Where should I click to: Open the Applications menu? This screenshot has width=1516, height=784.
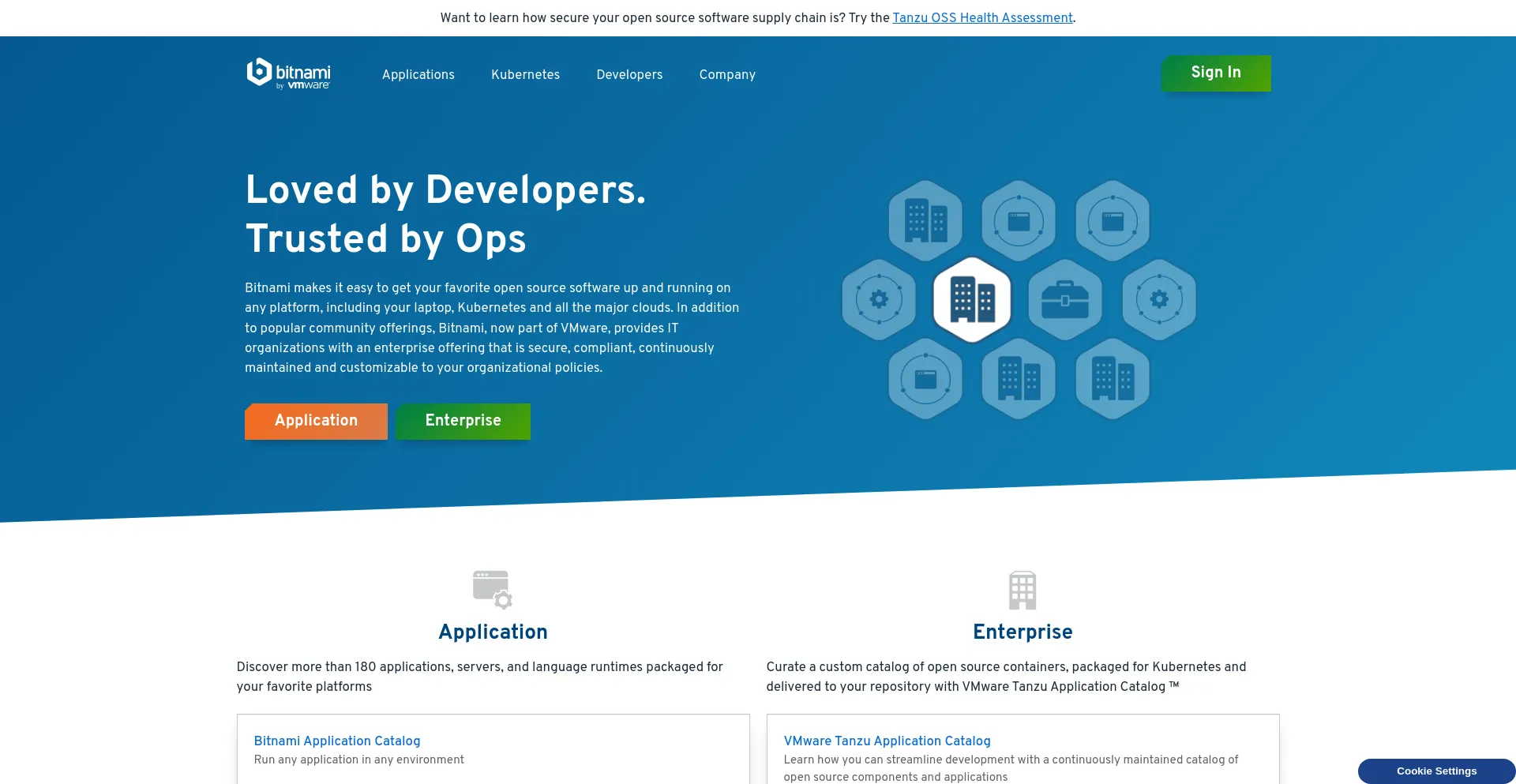coord(418,75)
